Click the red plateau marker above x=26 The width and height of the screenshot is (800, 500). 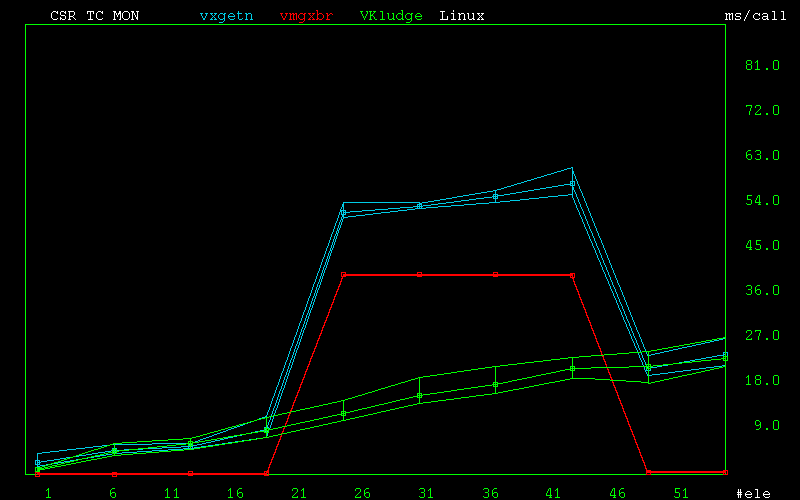point(343,274)
